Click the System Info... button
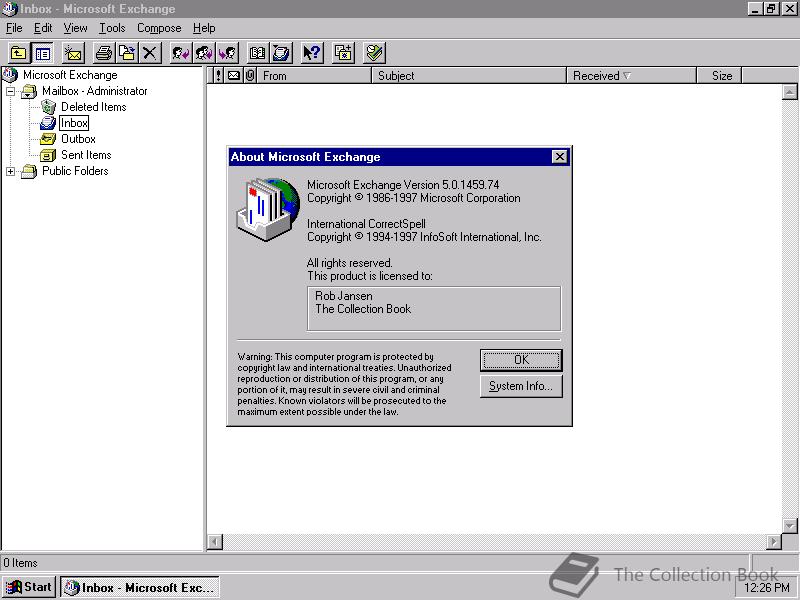This screenshot has width=800, height=600. [x=521, y=386]
